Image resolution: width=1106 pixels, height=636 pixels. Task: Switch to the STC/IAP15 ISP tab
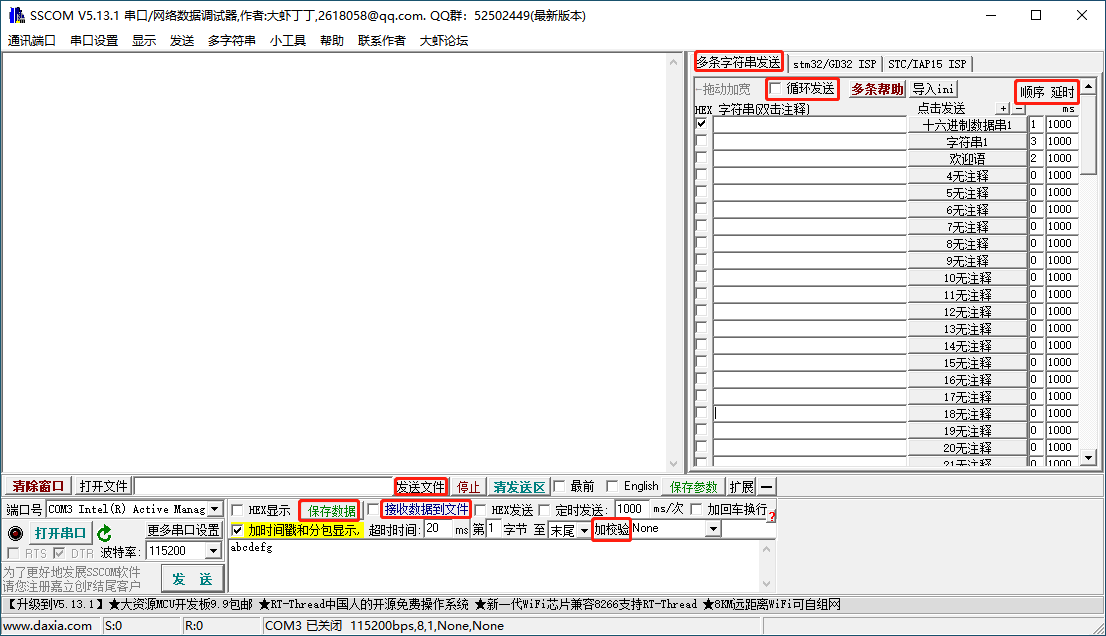(927, 64)
